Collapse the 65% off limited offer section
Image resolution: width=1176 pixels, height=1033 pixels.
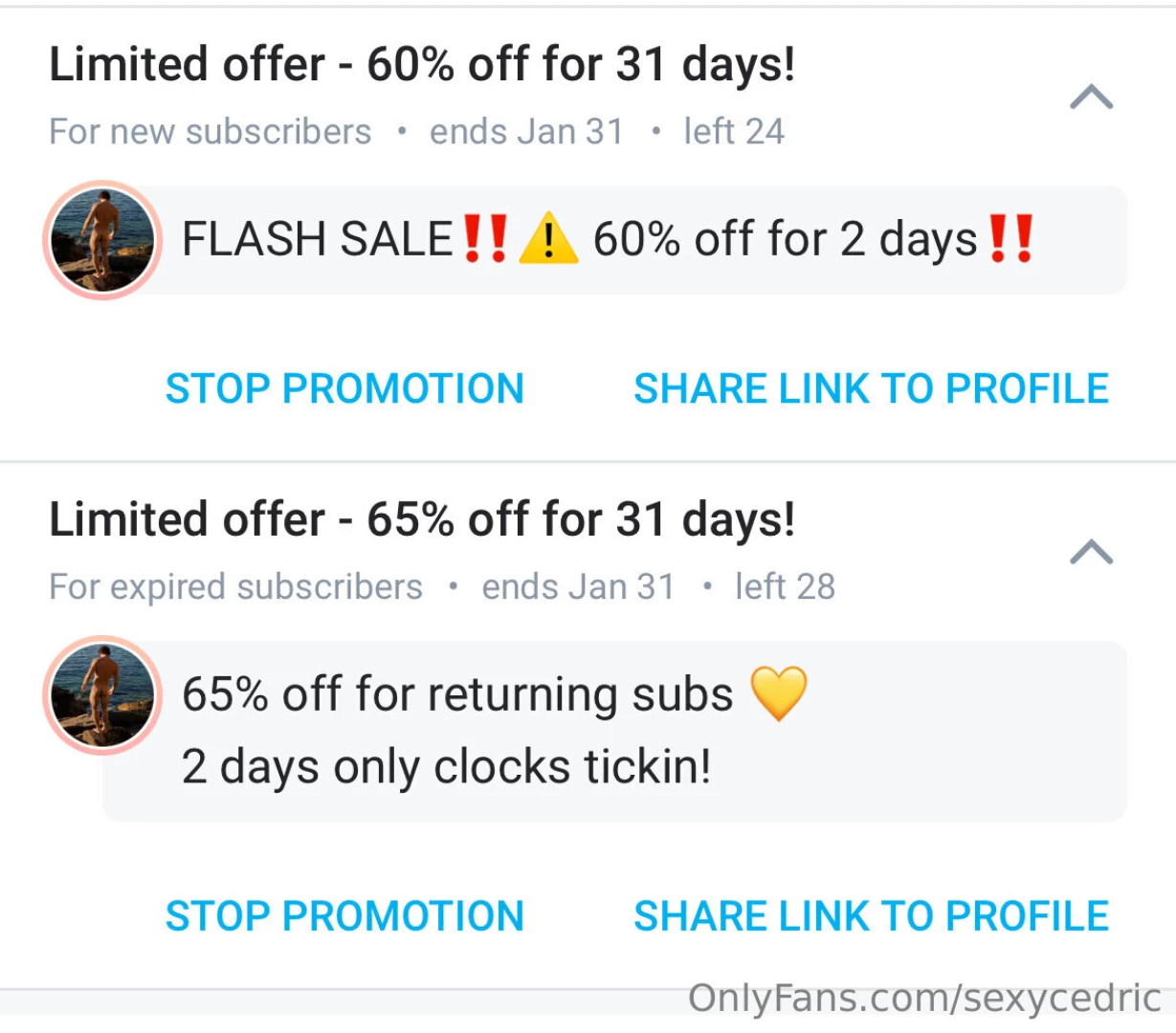coord(1090,552)
